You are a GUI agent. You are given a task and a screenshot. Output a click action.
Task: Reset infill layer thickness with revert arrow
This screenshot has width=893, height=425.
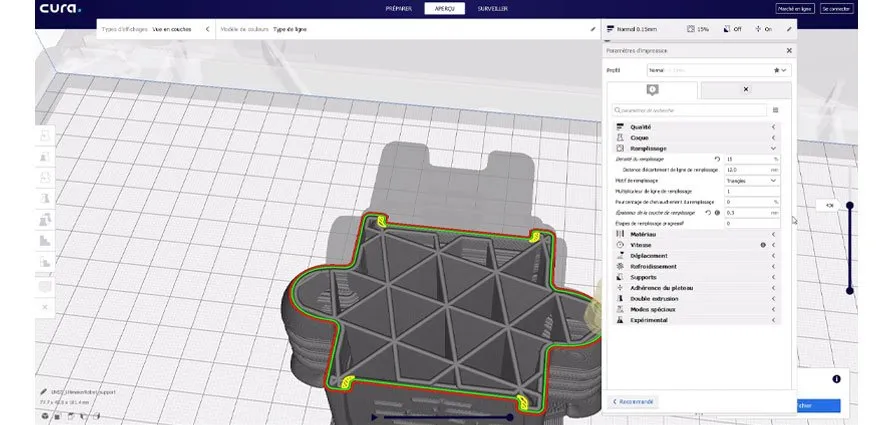coord(708,212)
